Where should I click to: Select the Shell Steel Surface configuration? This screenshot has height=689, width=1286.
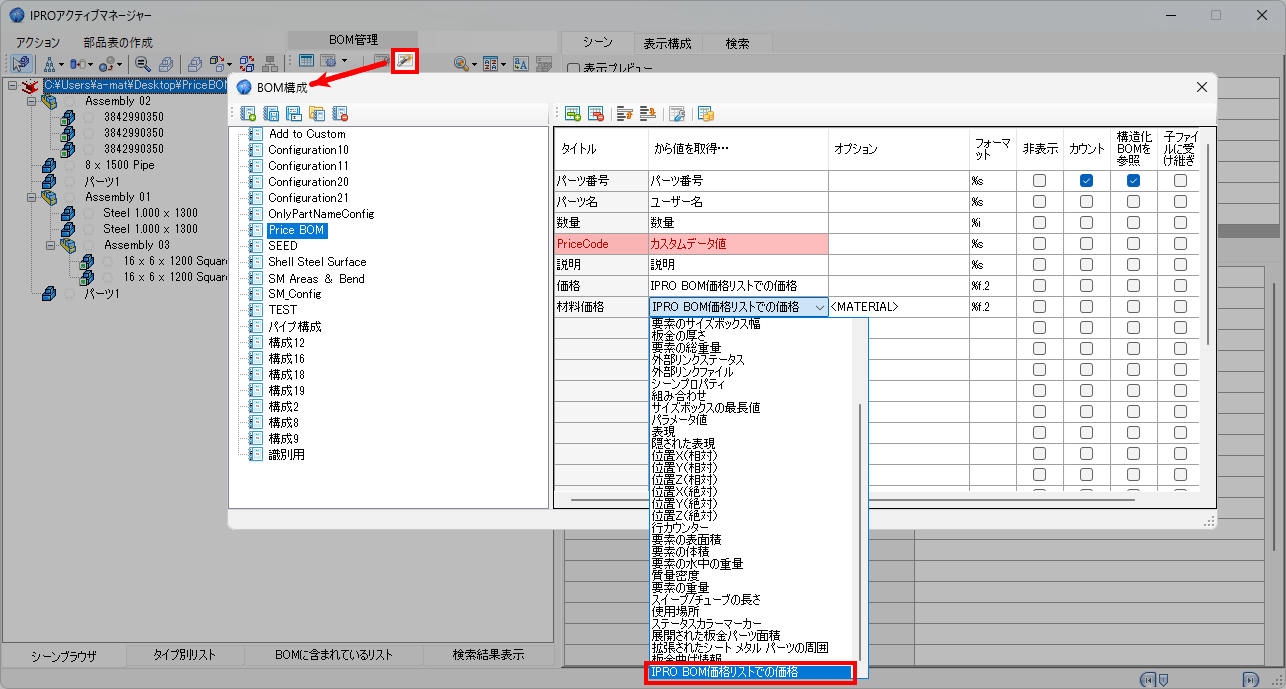(317, 262)
